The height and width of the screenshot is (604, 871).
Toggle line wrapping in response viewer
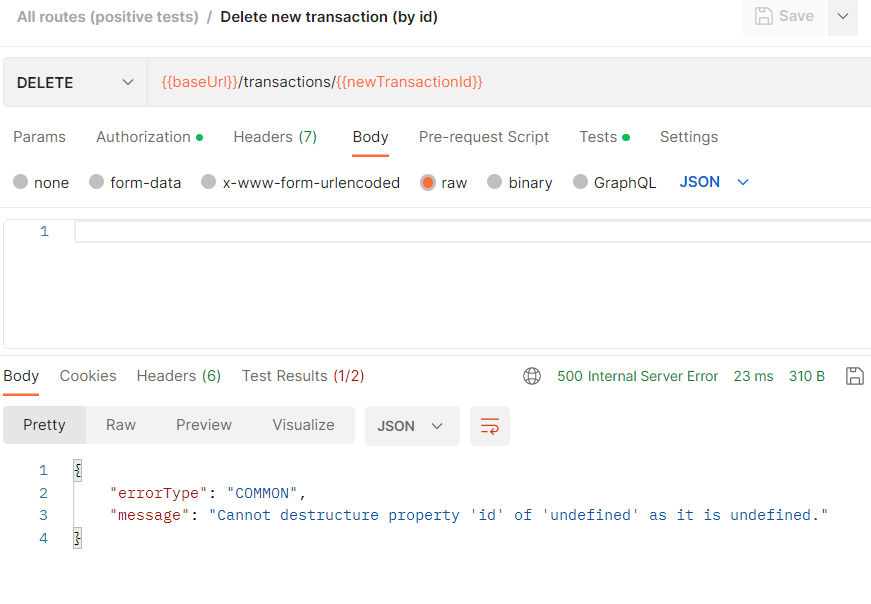click(x=489, y=425)
